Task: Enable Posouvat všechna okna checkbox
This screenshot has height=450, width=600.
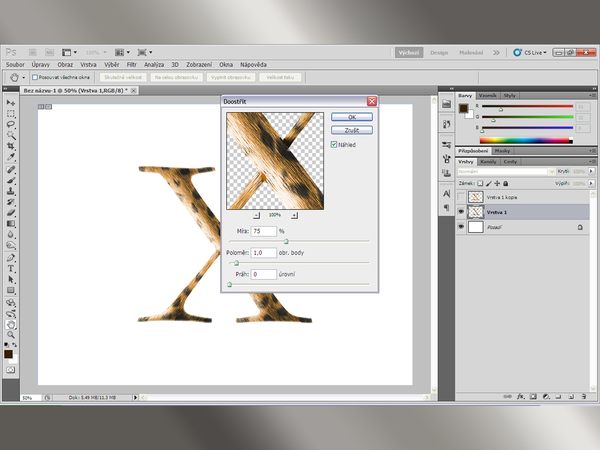Action: pos(34,76)
